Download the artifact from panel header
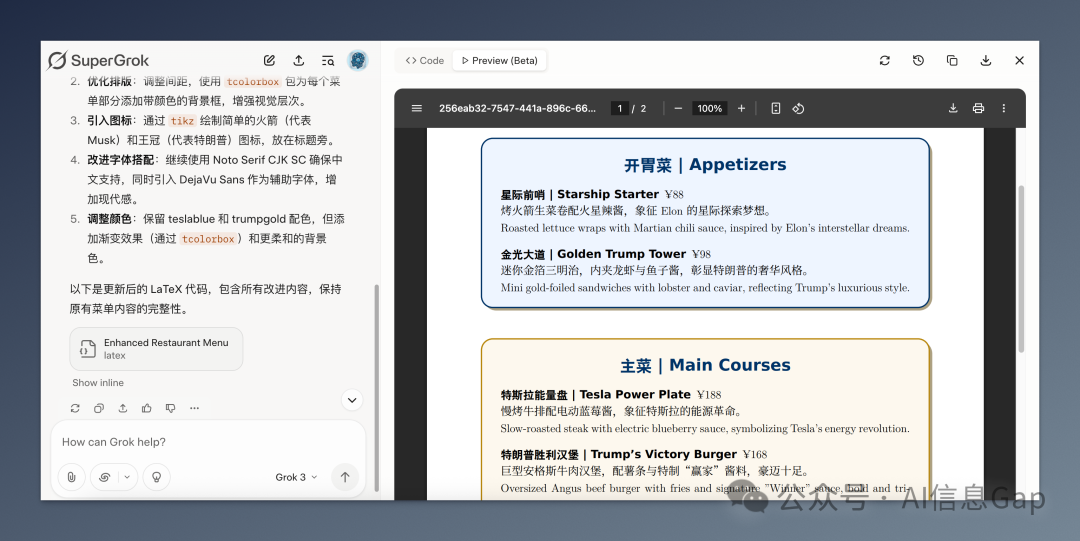The width and height of the screenshot is (1080, 541). pos(986,61)
